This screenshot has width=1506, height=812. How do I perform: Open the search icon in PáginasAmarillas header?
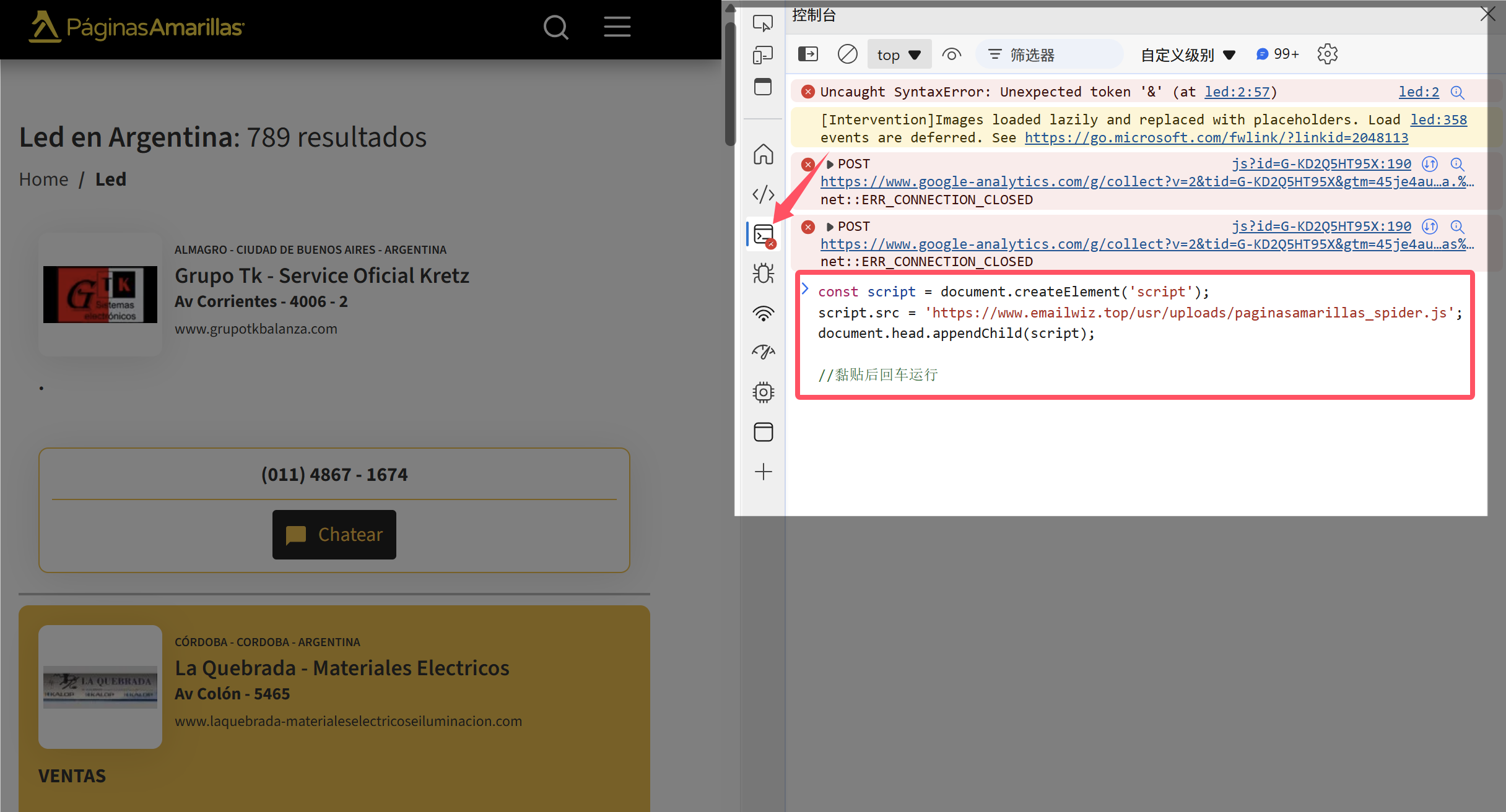[555, 27]
